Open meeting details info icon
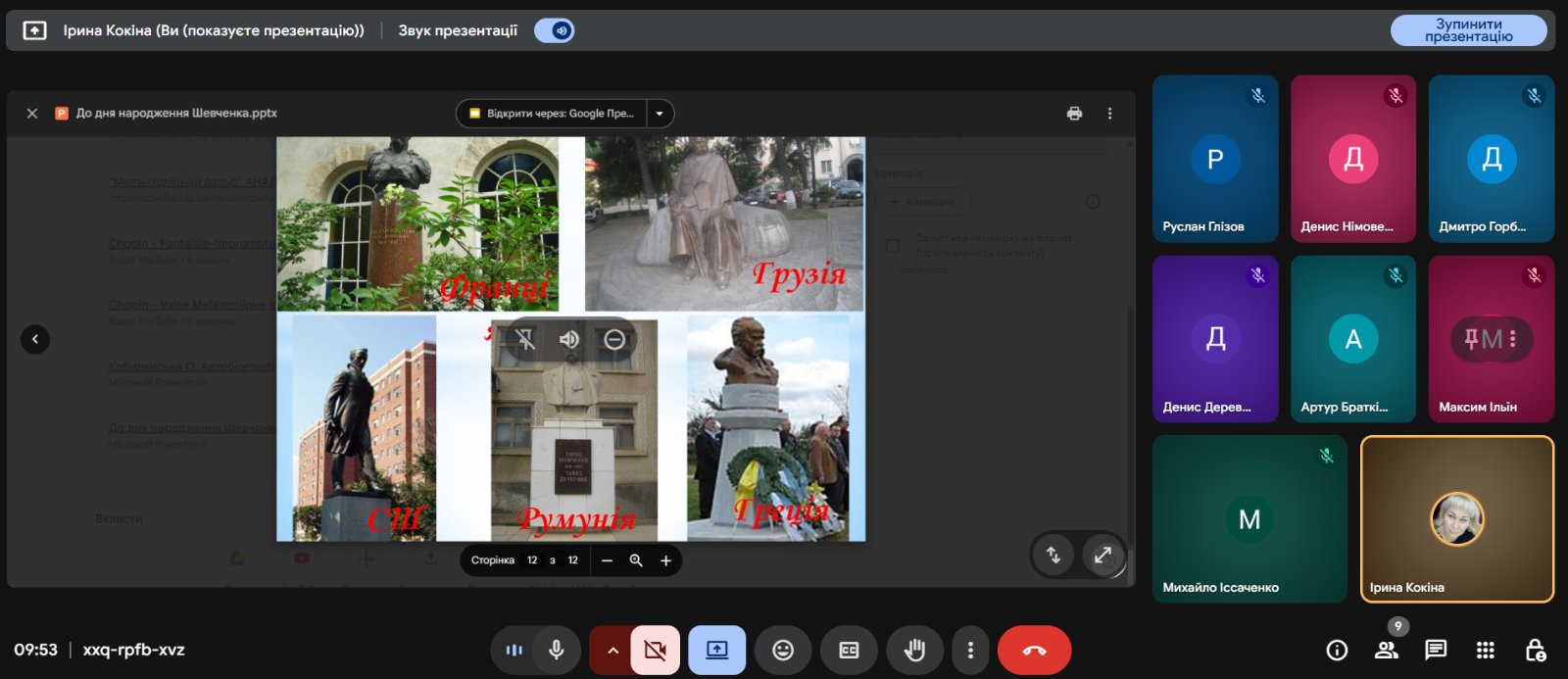This screenshot has height=679, width=1568. 1337,651
